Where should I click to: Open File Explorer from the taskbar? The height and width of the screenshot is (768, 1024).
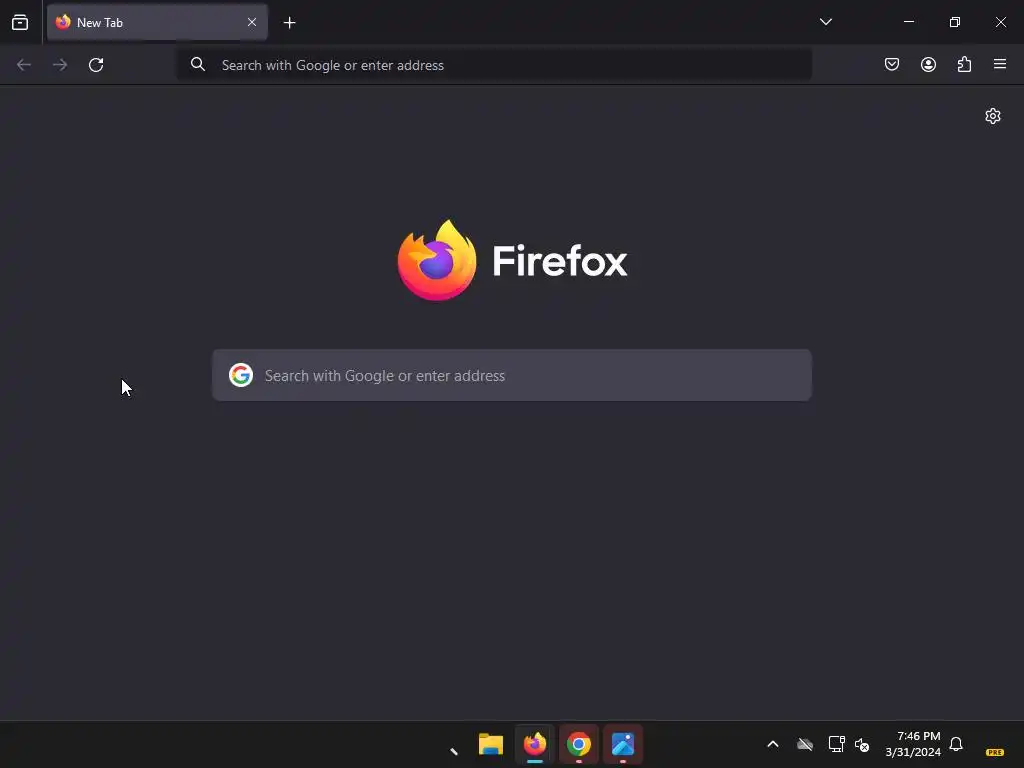pos(490,744)
